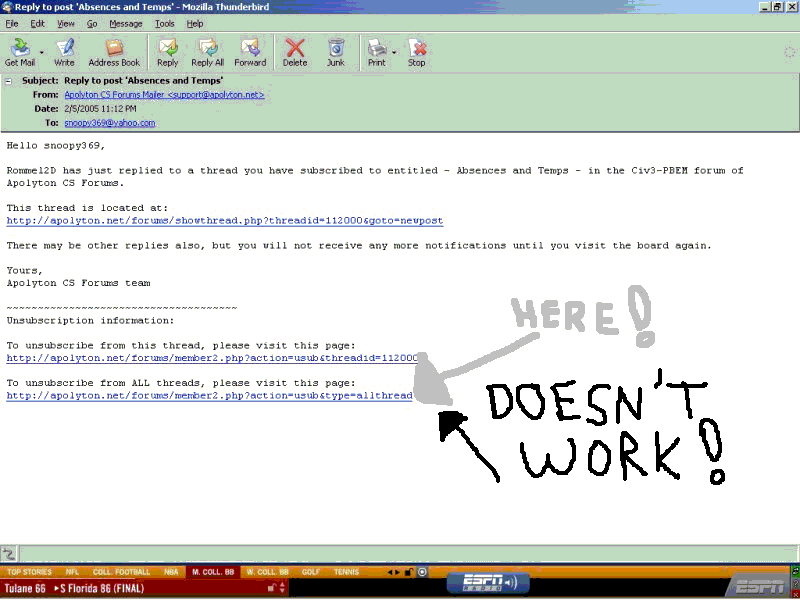This screenshot has height=600, width=800.
Task: Click the unsubscribe from ALL threads link
Action: pyautogui.click(x=209, y=396)
